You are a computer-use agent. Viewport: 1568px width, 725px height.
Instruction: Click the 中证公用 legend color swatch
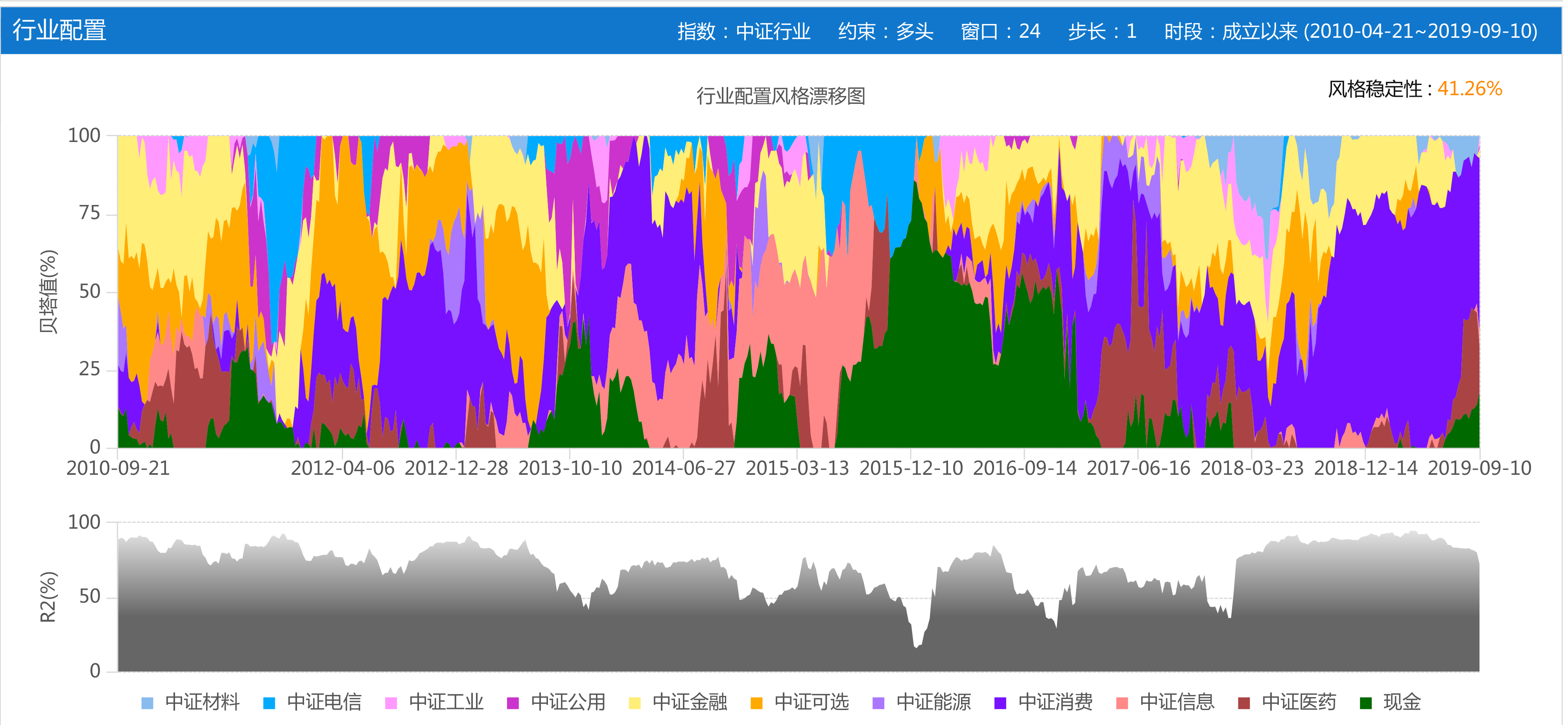tap(513, 703)
